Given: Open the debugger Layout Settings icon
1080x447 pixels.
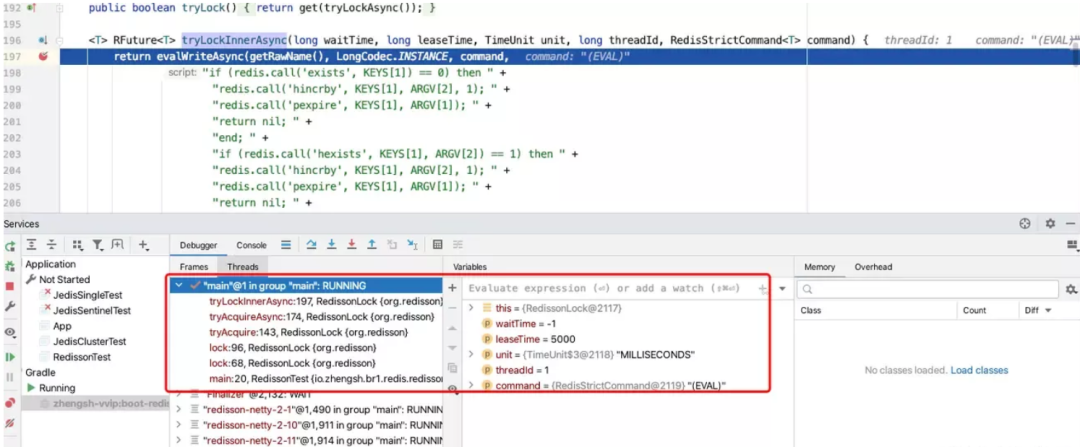Looking at the screenshot, I should coord(1071,245).
